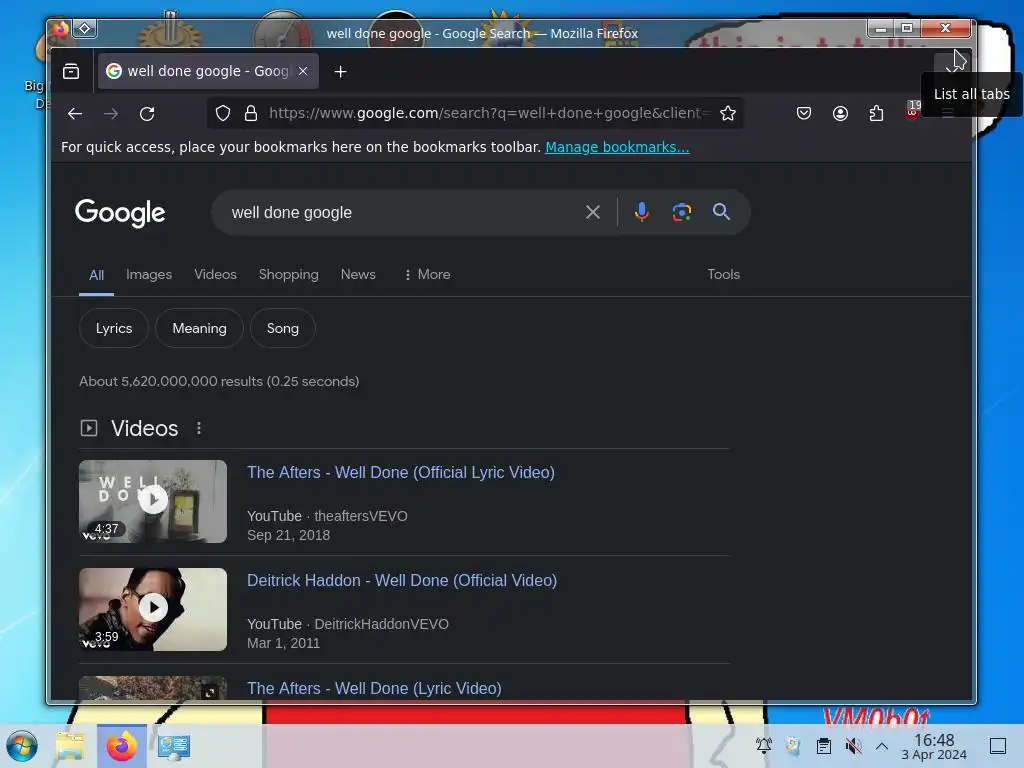Click Firefox taskbar button
Screen dimensions: 1024x768
[x=121, y=746]
